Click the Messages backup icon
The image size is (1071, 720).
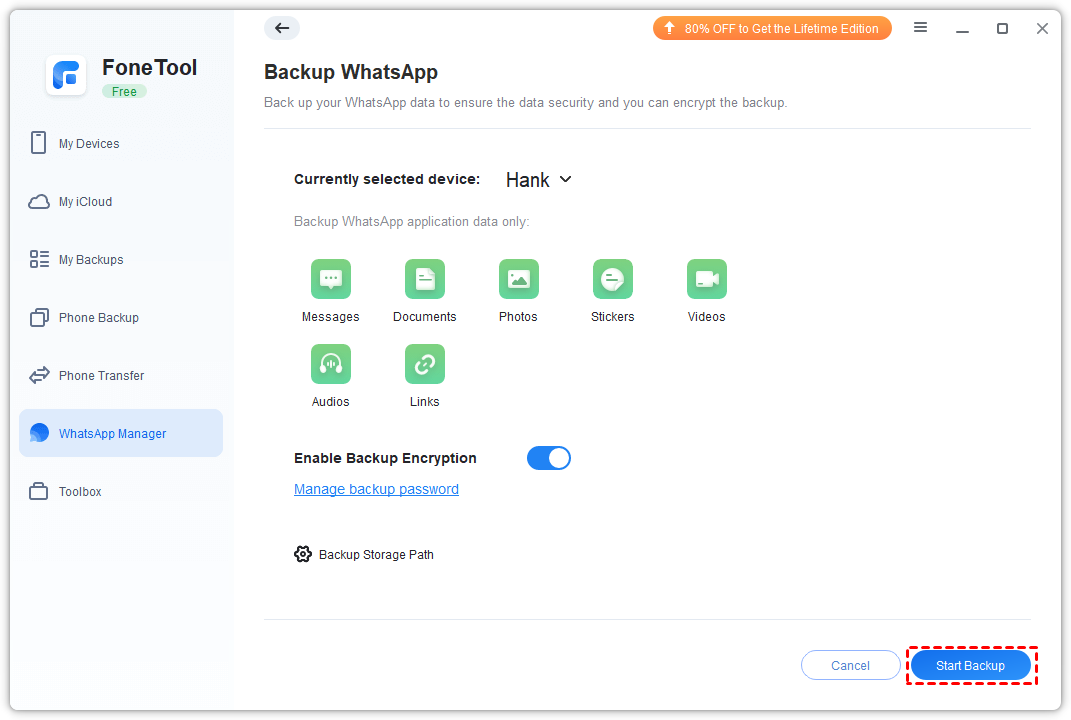click(330, 279)
